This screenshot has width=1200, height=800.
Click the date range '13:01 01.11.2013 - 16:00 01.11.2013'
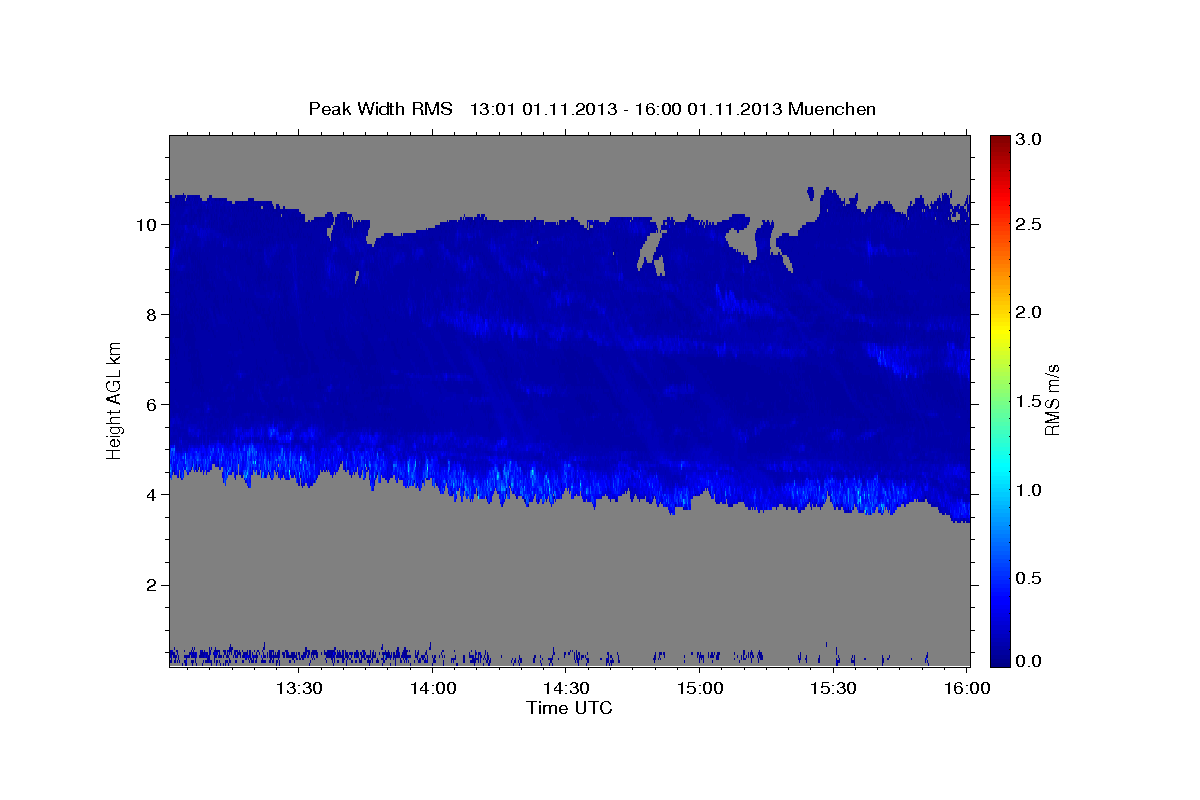[x=625, y=108]
